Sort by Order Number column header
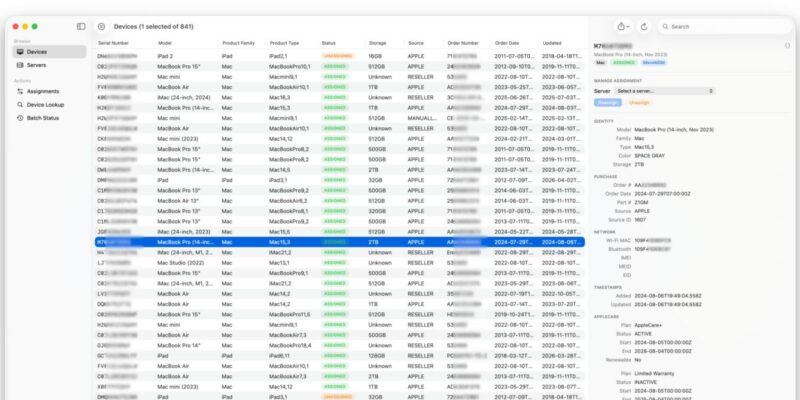 [463, 43]
